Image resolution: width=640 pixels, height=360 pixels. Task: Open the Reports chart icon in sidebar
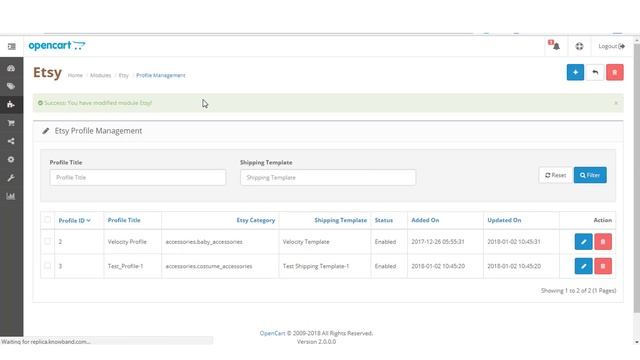coord(11,196)
